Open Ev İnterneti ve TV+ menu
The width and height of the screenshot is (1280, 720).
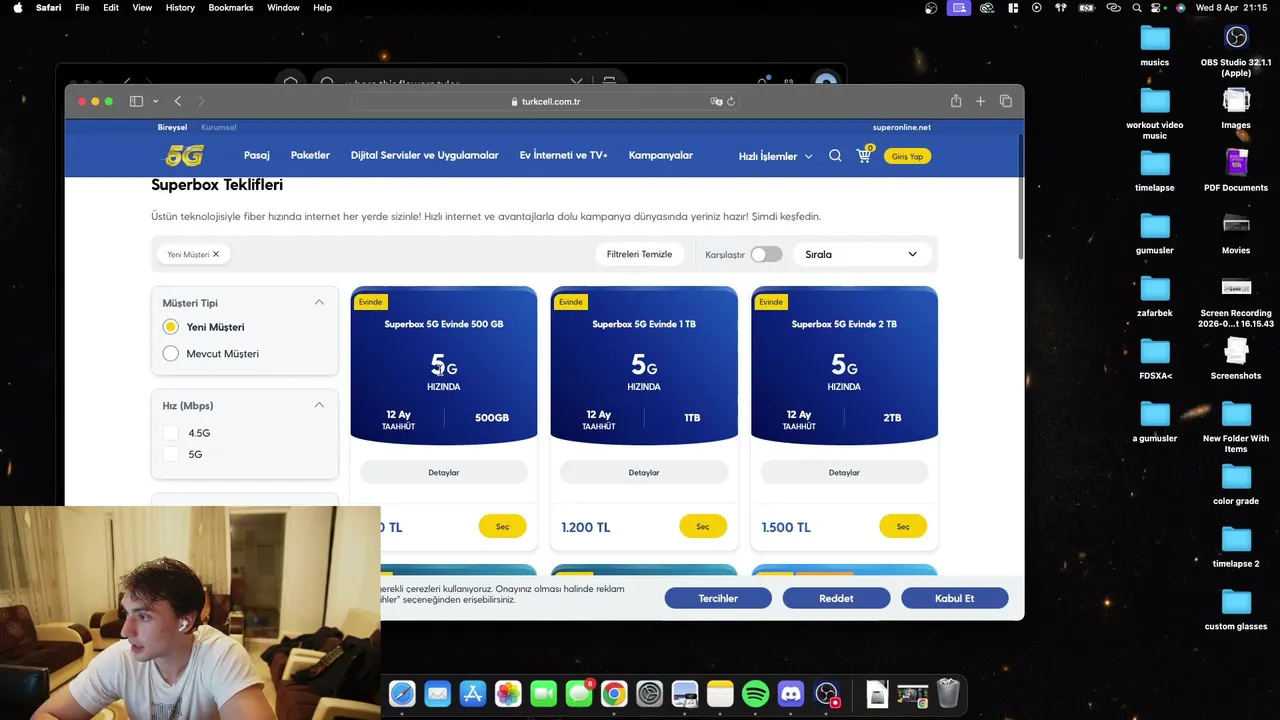coord(563,155)
